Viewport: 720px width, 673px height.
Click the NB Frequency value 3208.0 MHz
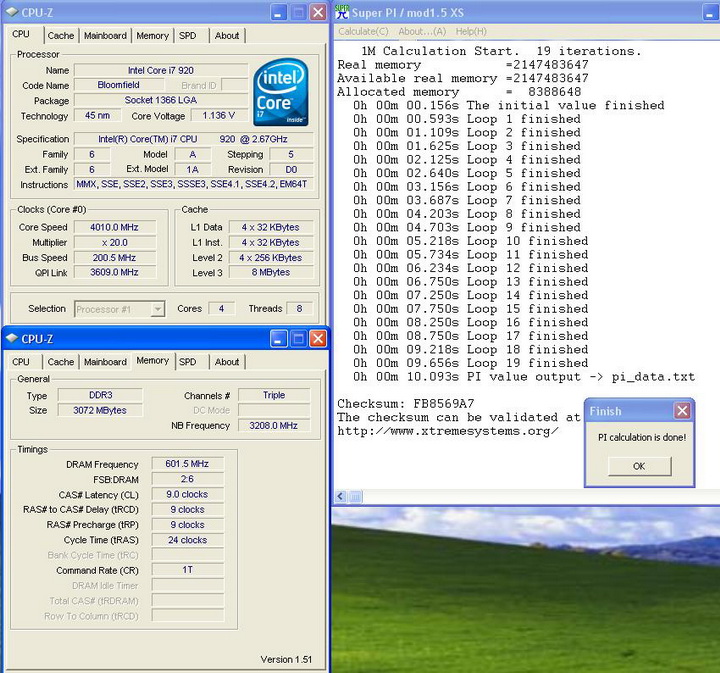pos(274,426)
